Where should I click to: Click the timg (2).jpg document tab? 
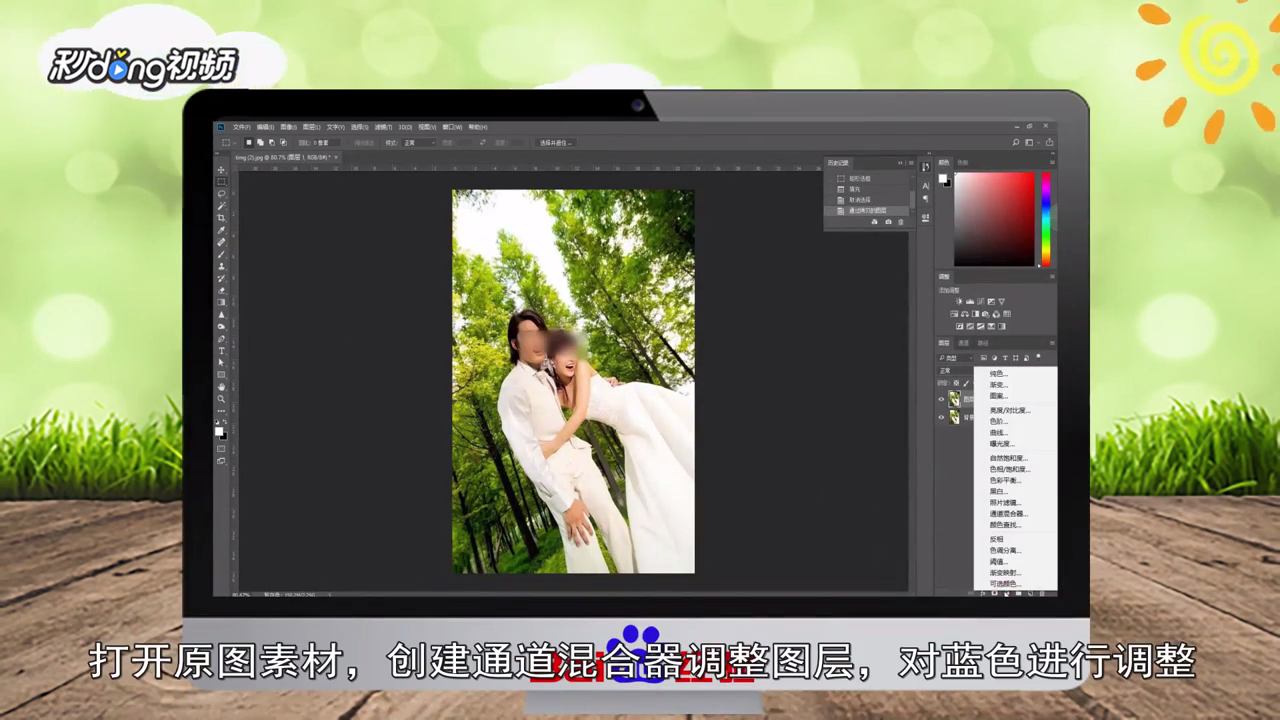(283, 157)
